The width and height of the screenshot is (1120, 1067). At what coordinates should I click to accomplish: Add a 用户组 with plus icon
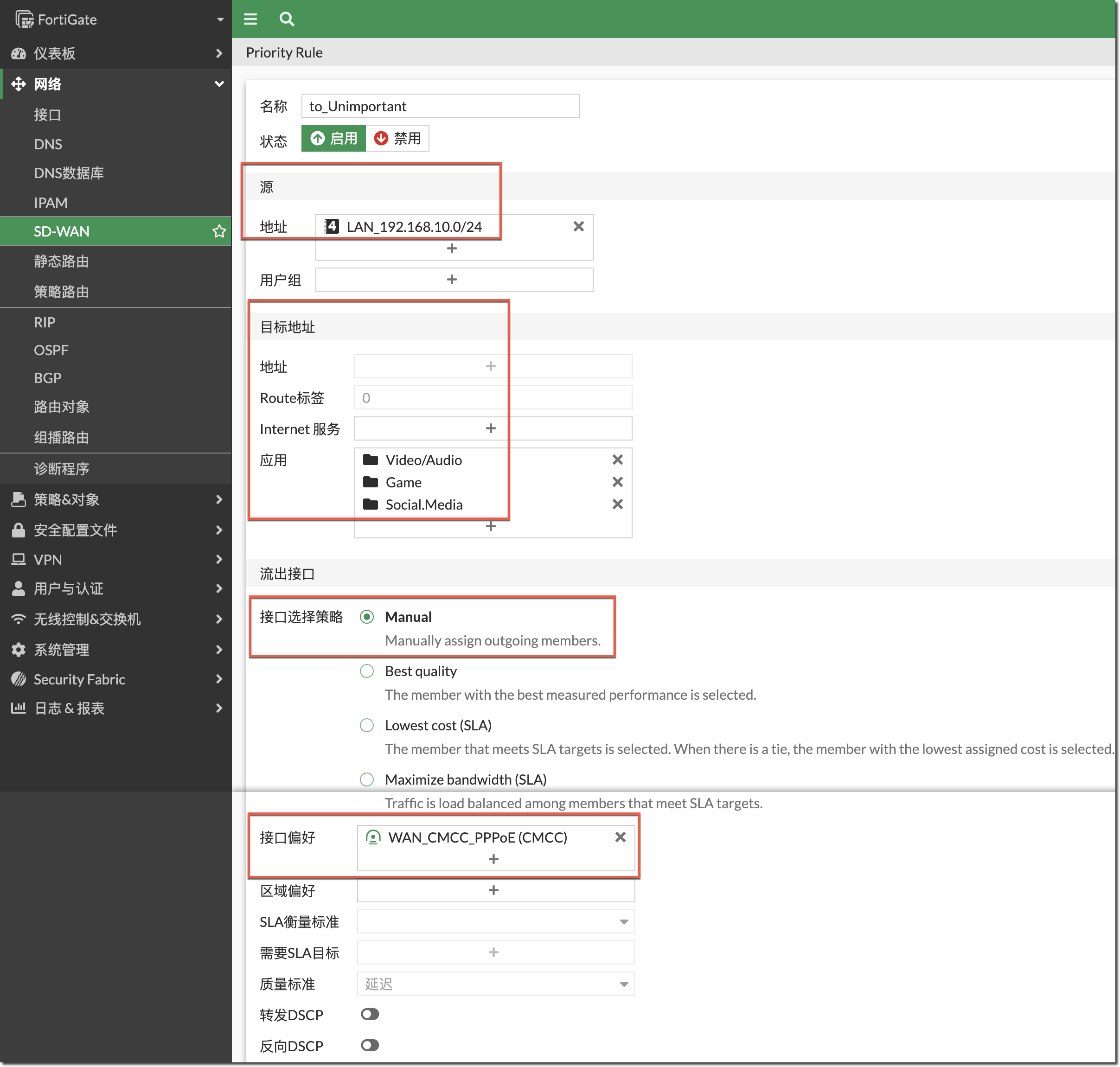pyautogui.click(x=452, y=279)
